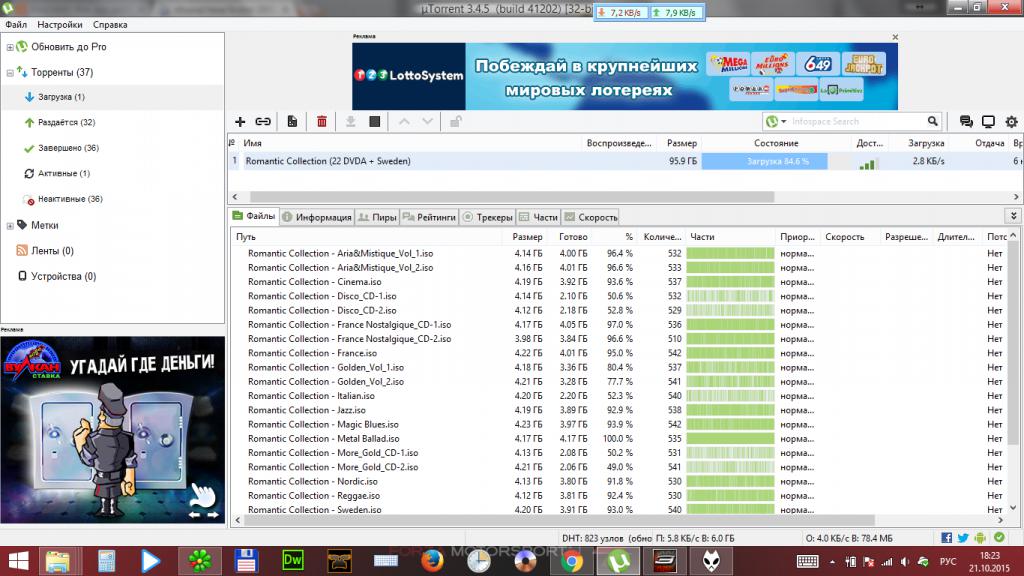The height and width of the screenshot is (576, 1024).
Task: Expand the Метки tree node
Action: [x=9, y=225]
